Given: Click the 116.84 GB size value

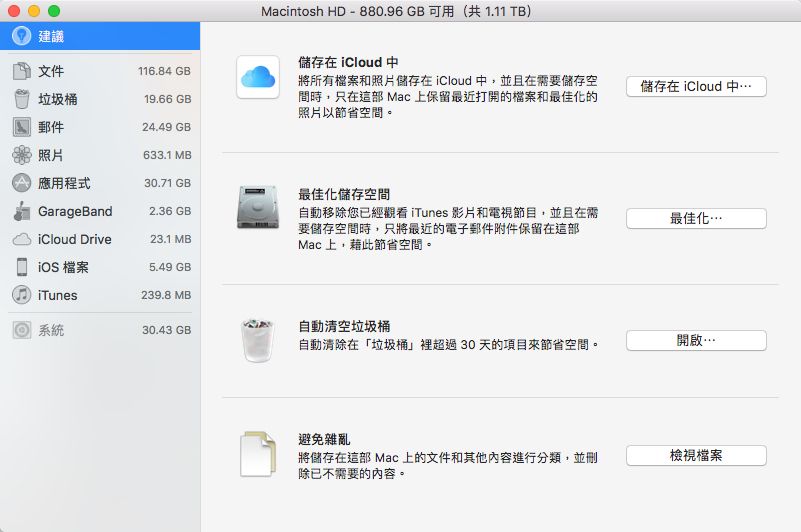Looking at the screenshot, I should pyautogui.click(x=164, y=71).
